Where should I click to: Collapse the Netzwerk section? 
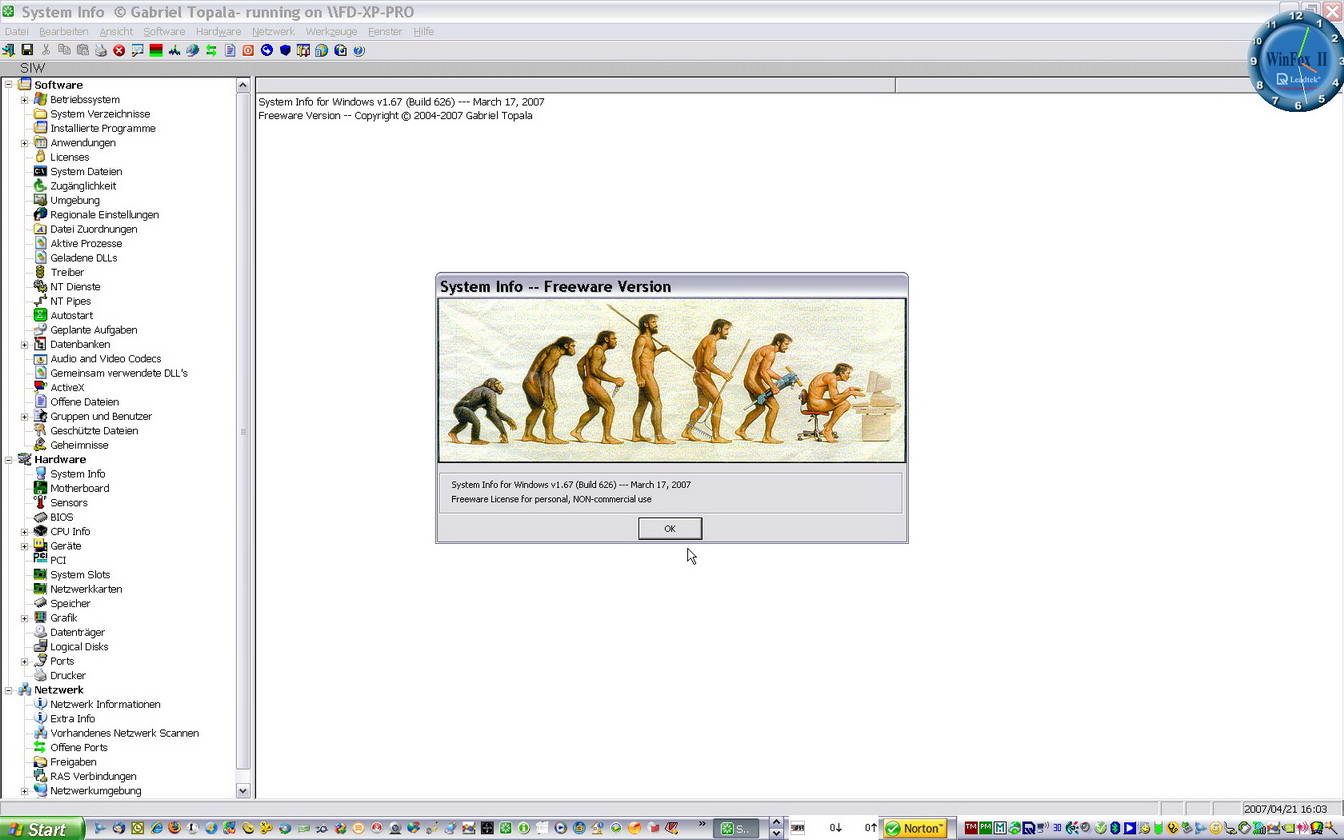pyautogui.click(x=9, y=690)
